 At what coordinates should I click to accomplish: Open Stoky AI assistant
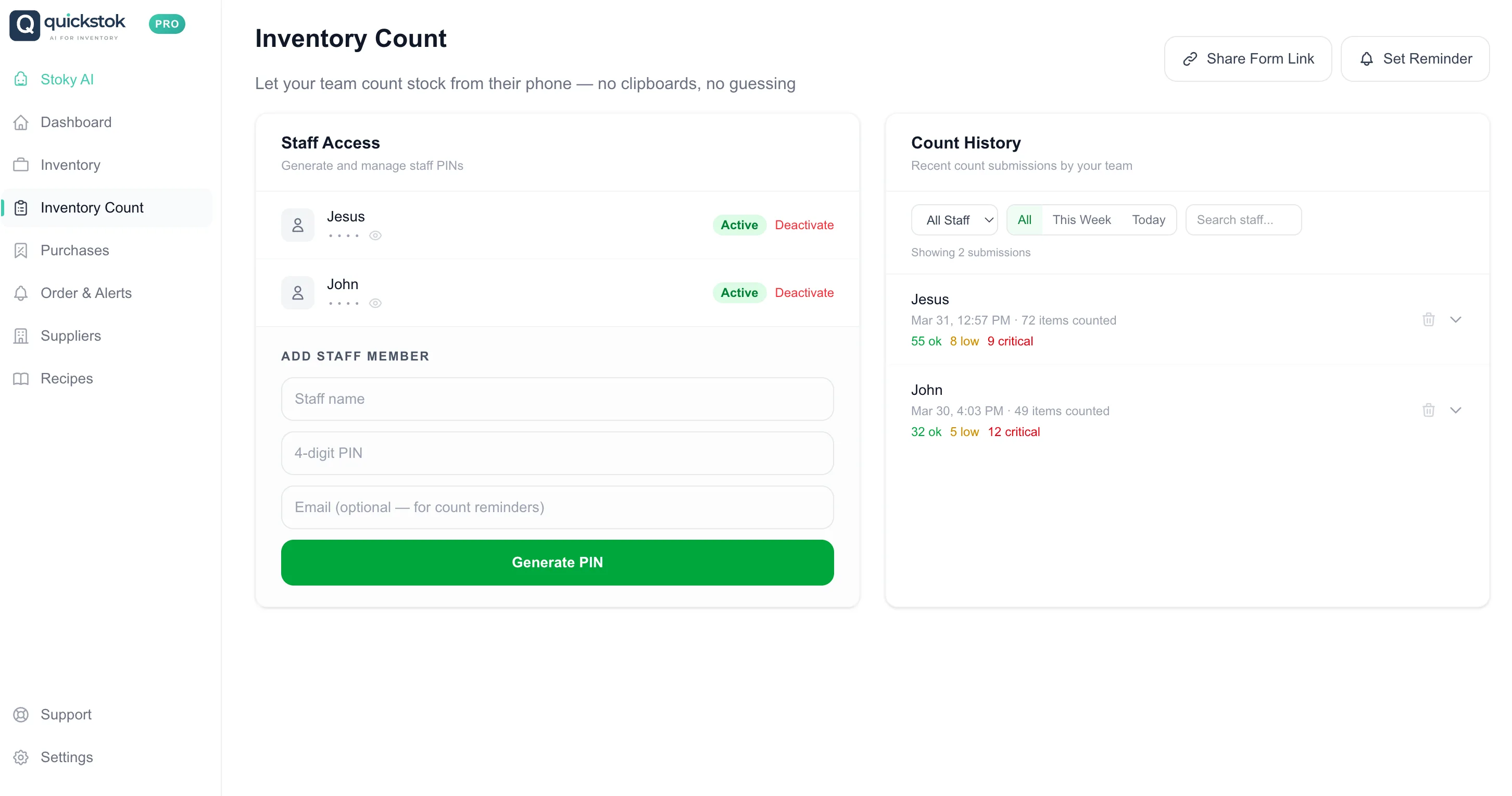coord(66,79)
